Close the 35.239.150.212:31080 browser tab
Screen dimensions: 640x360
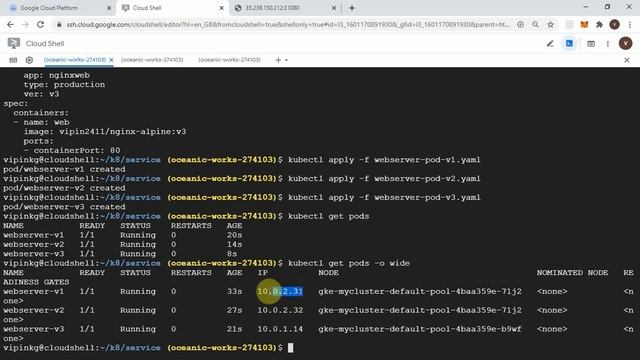(x=334, y=8)
